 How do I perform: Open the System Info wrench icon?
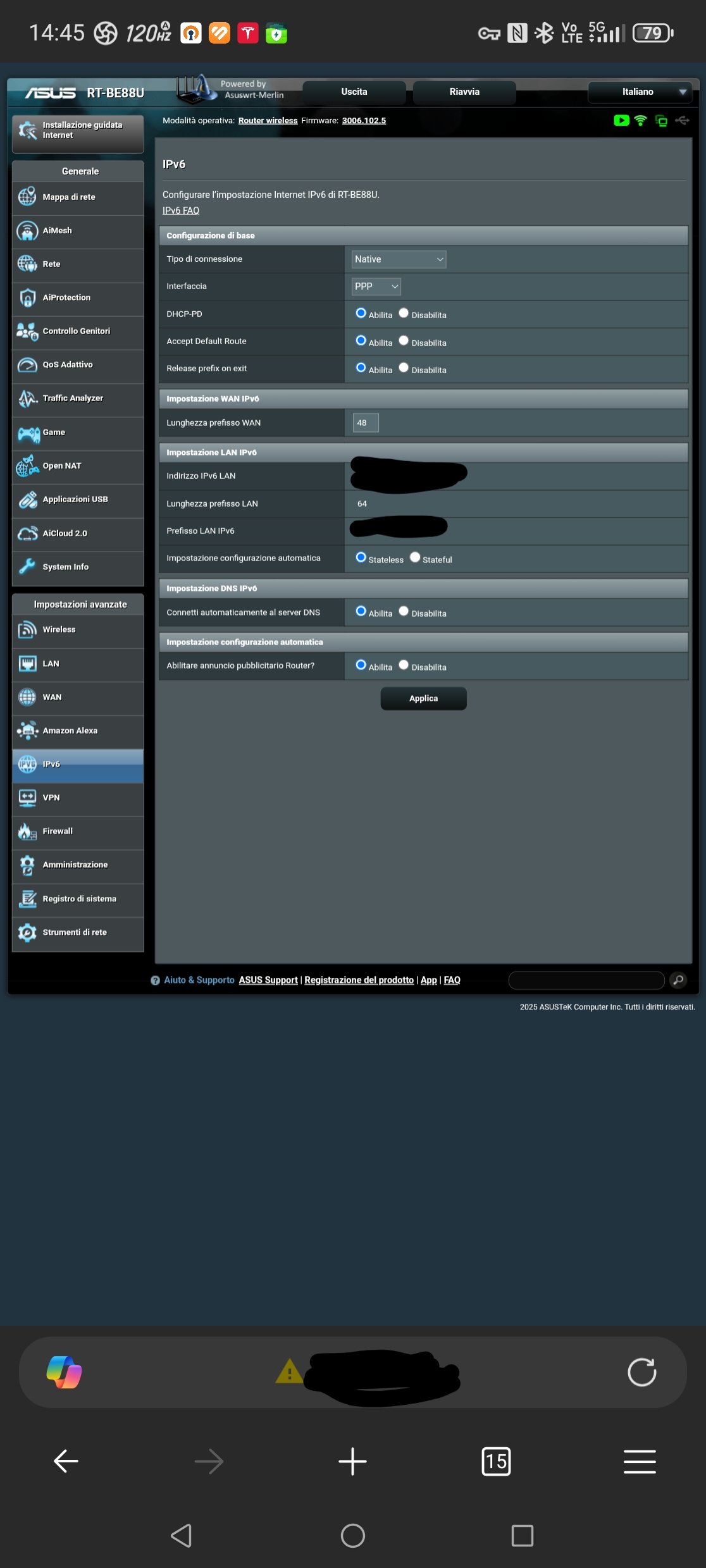[x=27, y=567]
